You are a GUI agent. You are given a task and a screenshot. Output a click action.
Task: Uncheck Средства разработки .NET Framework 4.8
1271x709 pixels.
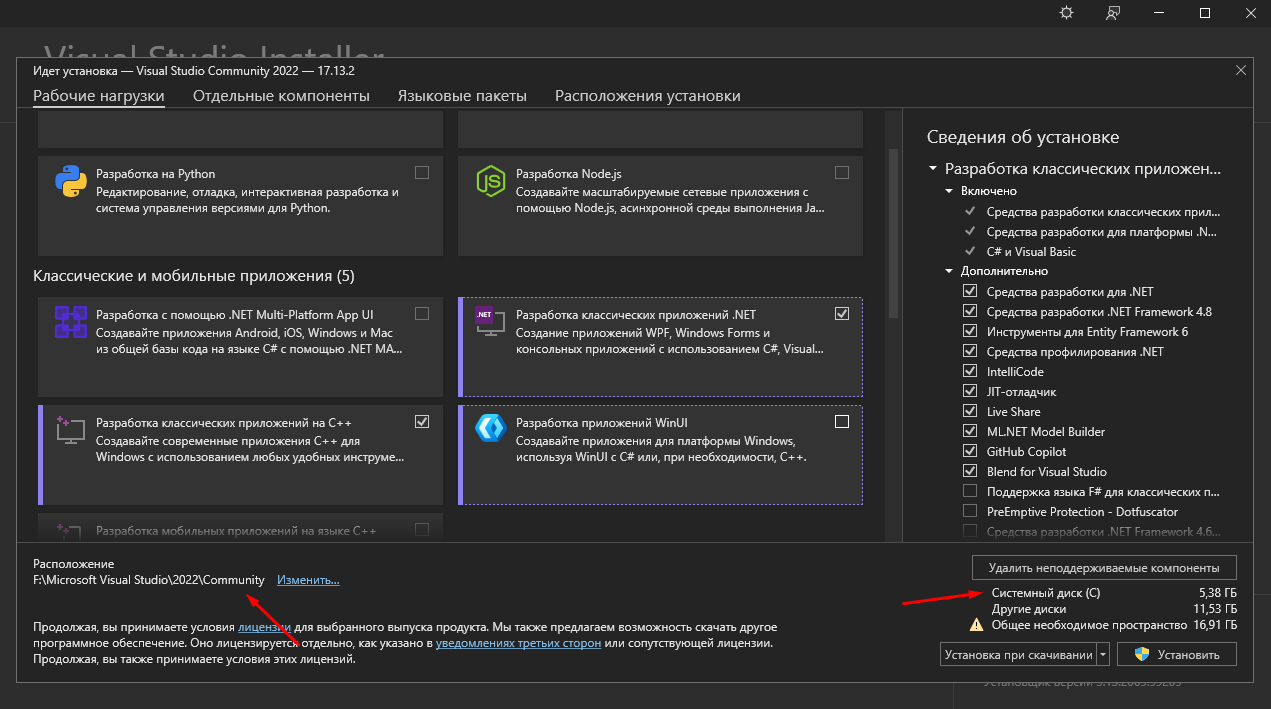click(x=969, y=311)
